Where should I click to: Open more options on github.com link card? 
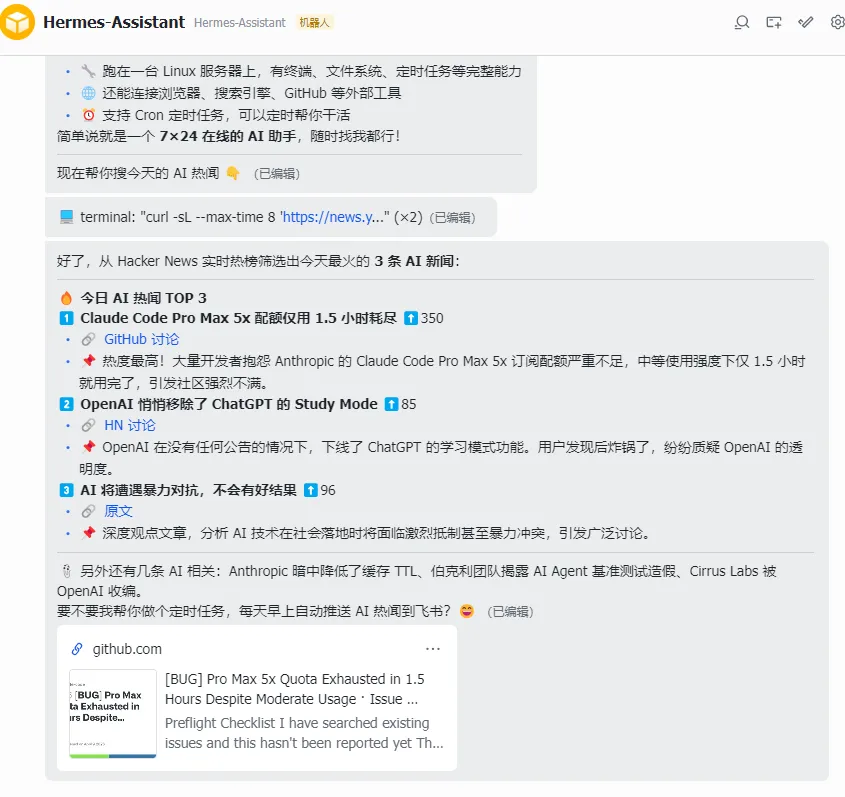(x=433, y=649)
